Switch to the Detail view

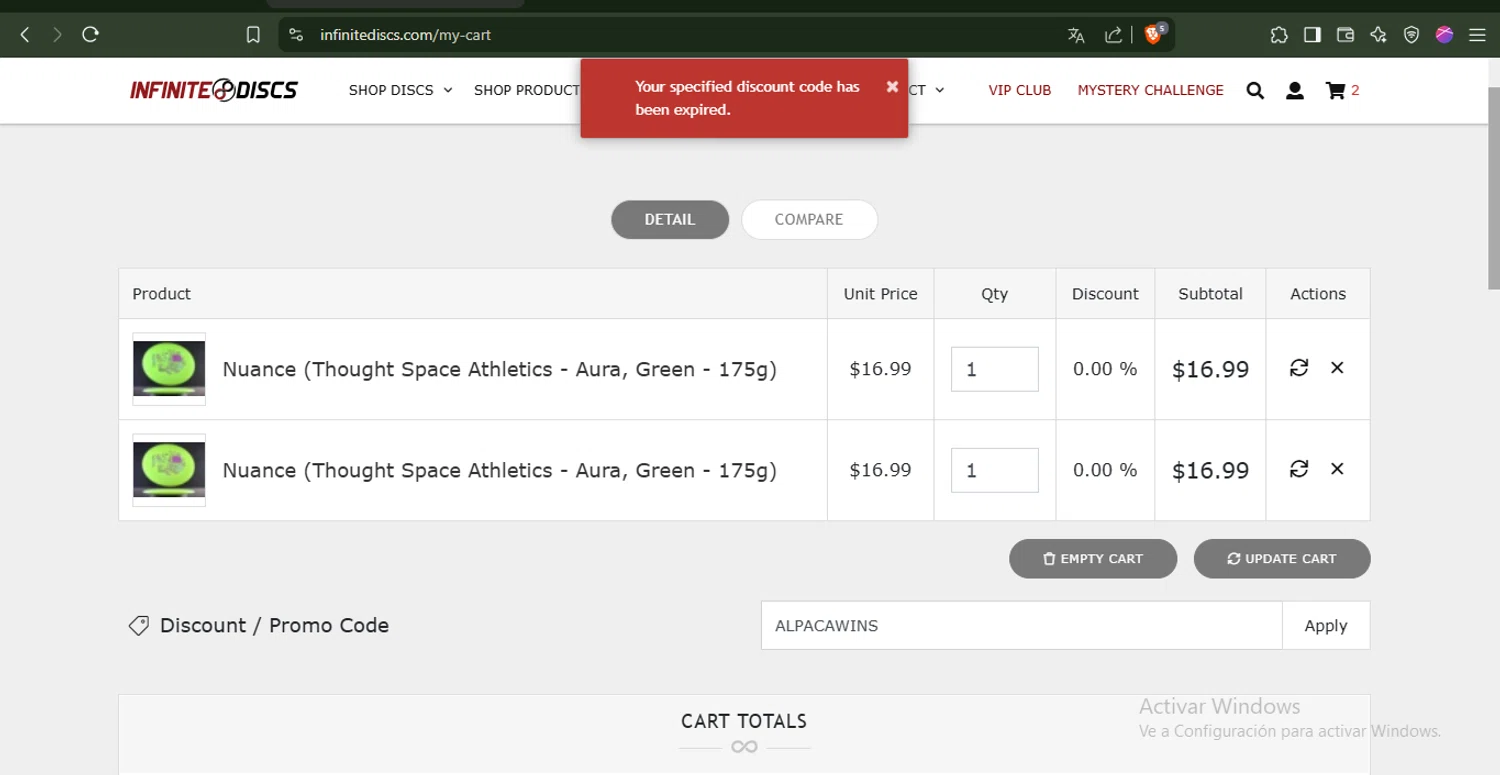pos(670,219)
